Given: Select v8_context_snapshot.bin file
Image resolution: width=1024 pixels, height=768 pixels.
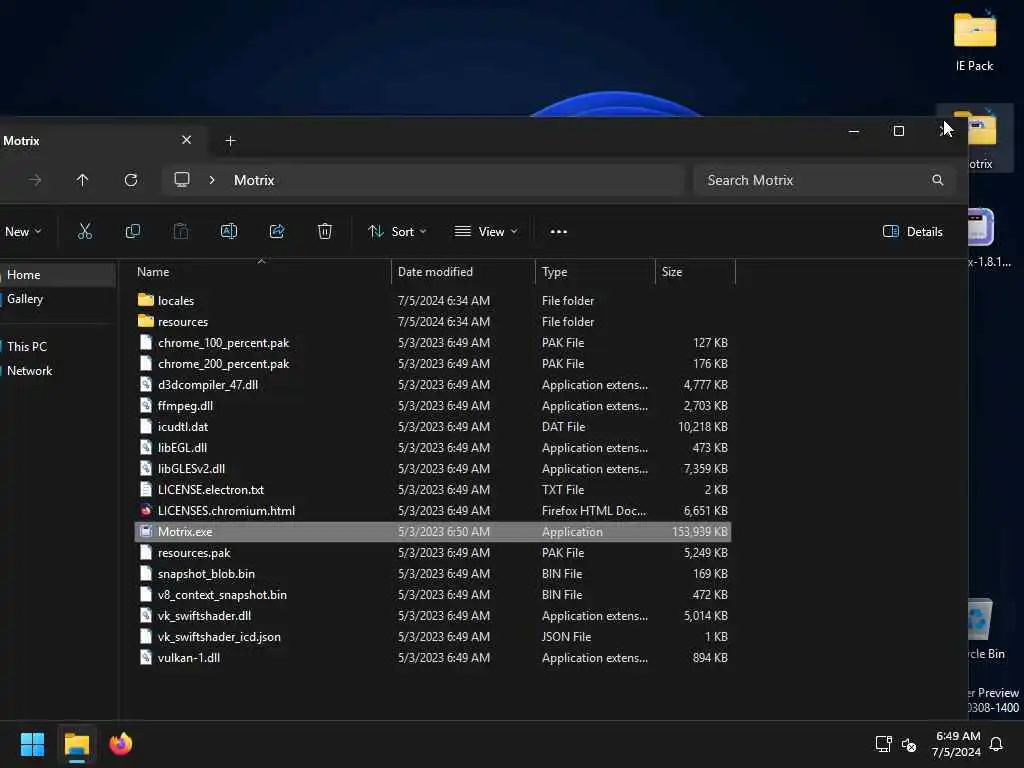Looking at the screenshot, I should click(432, 594).
